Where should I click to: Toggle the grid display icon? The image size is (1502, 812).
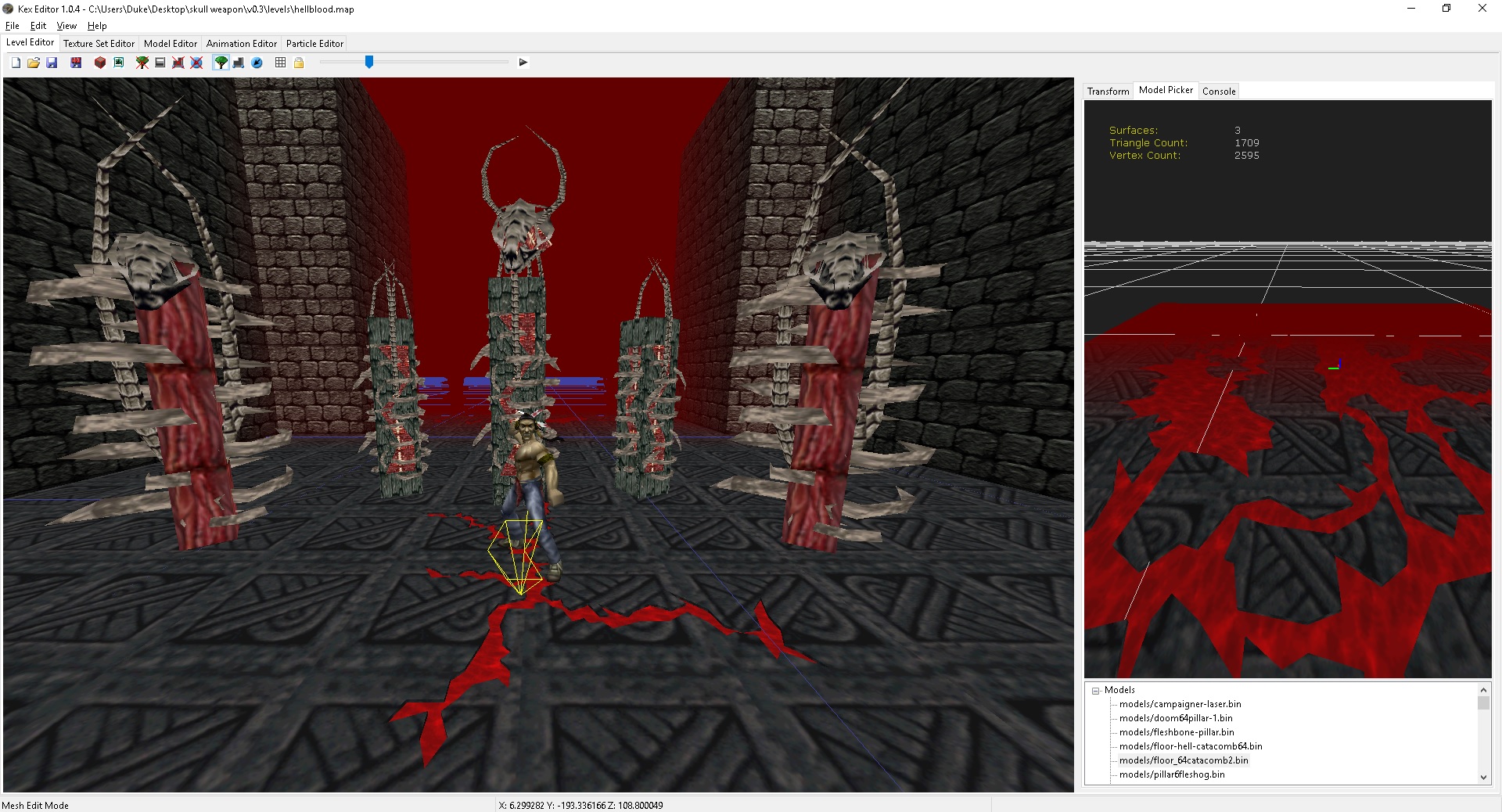pyautogui.click(x=280, y=63)
